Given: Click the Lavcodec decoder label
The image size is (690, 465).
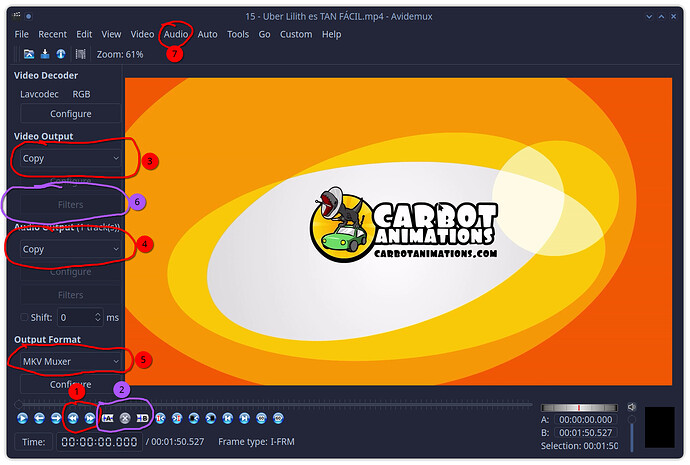Looking at the screenshot, I should (39, 94).
